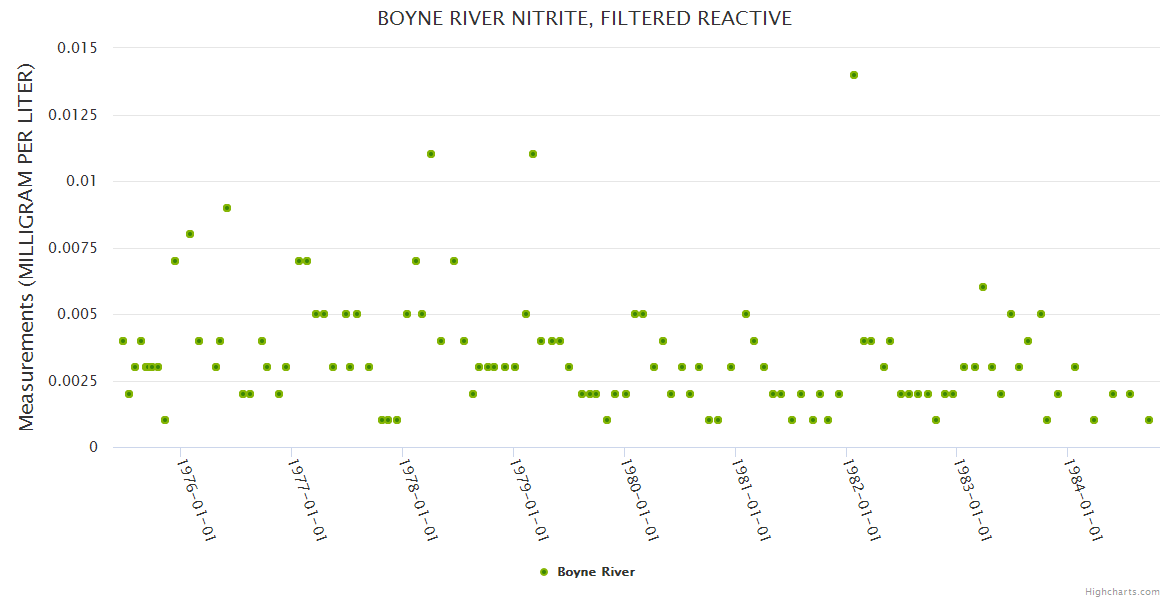
Task: Select the 0.011 data point in 1978
Action: (431, 154)
